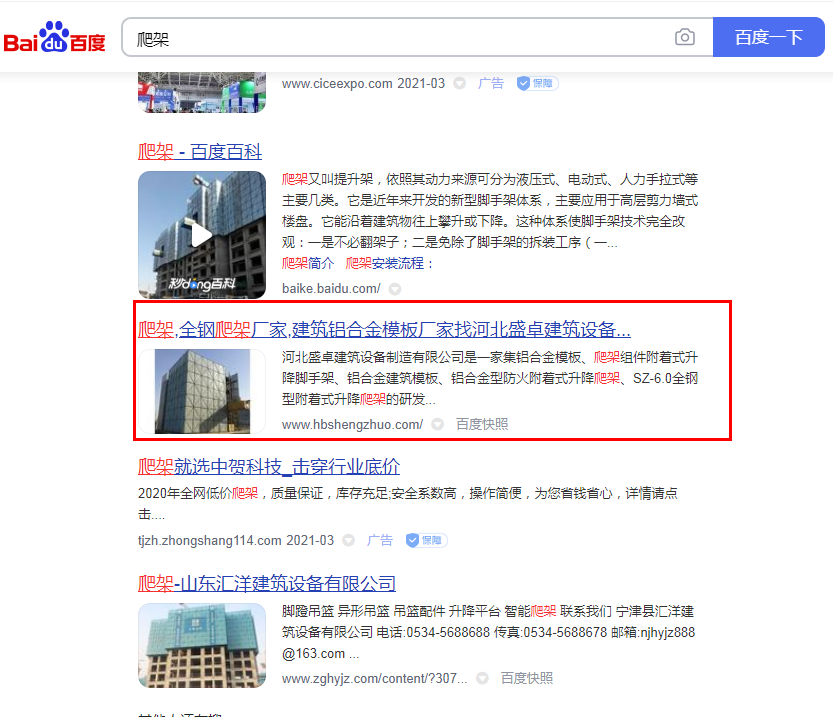Viewport: 833px width, 717px height.
Task: Open 爬架-山东汇洋建筑设备有限公司 result title
Action: tap(267, 584)
